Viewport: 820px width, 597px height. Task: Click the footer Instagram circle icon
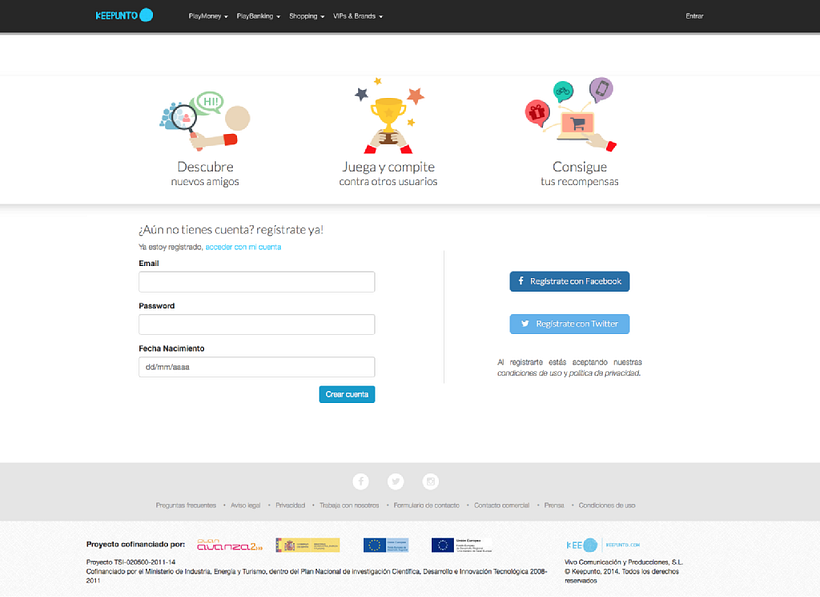(430, 481)
